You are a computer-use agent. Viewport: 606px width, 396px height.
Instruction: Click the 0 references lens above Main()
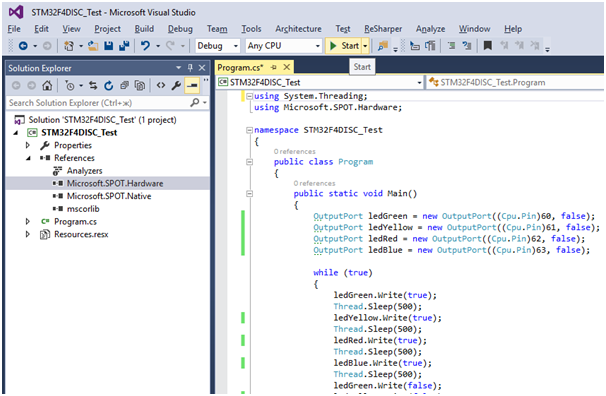pyautogui.click(x=314, y=183)
